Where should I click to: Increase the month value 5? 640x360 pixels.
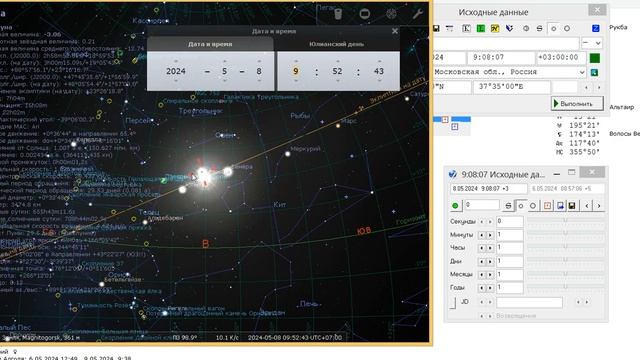(224, 61)
